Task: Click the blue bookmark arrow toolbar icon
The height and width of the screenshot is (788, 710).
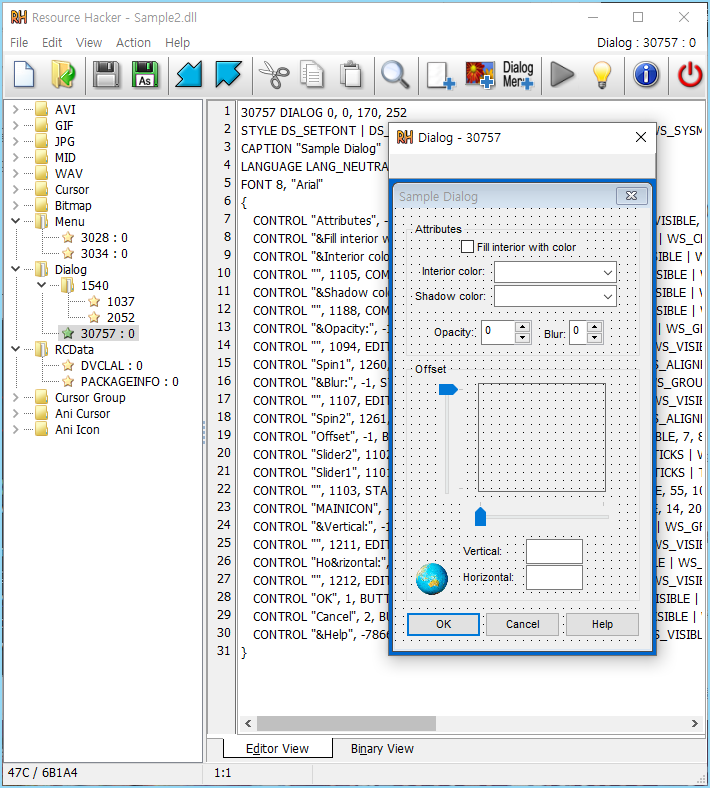Action: (x=228, y=74)
